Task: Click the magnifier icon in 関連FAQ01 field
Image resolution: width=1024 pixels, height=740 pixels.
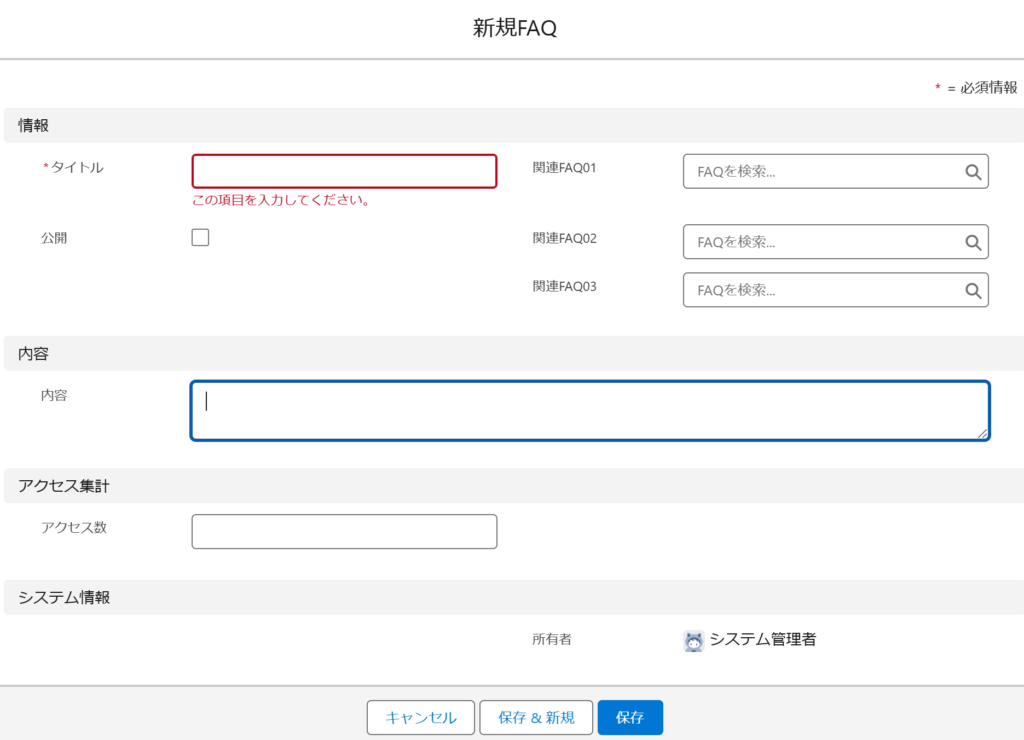Action: point(973,172)
